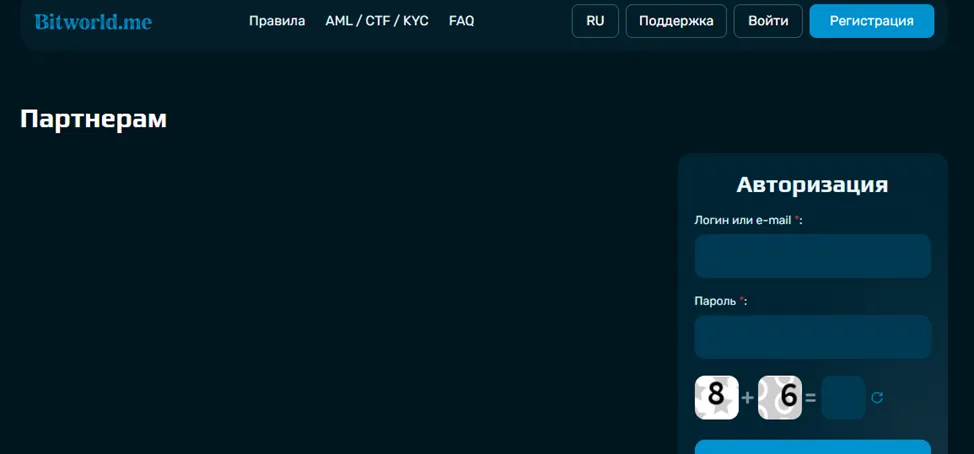Open the Bitworld.me logo homepage link
The height and width of the screenshot is (454, 974).
coord(93,22)
